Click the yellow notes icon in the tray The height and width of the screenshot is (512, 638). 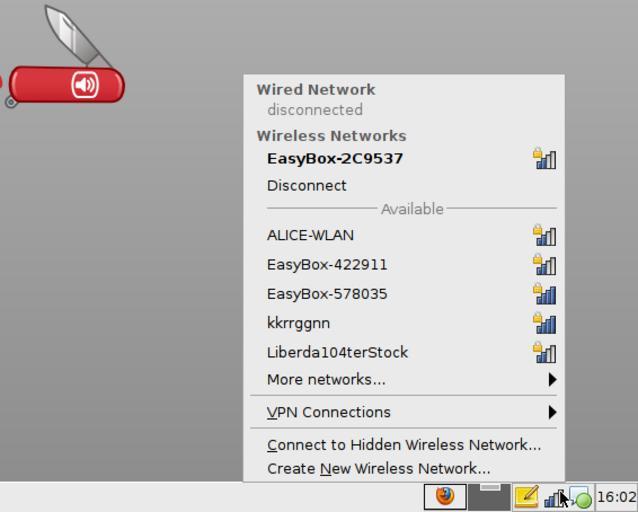526,496
